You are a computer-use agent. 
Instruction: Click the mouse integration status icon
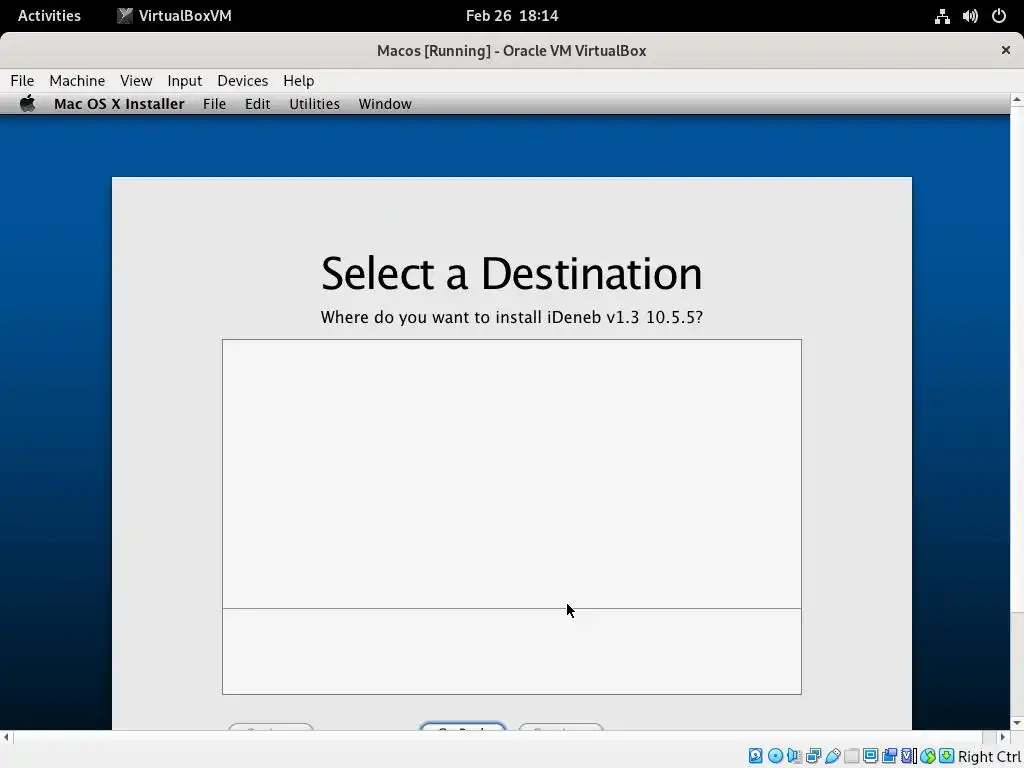(x=928, y=756)
